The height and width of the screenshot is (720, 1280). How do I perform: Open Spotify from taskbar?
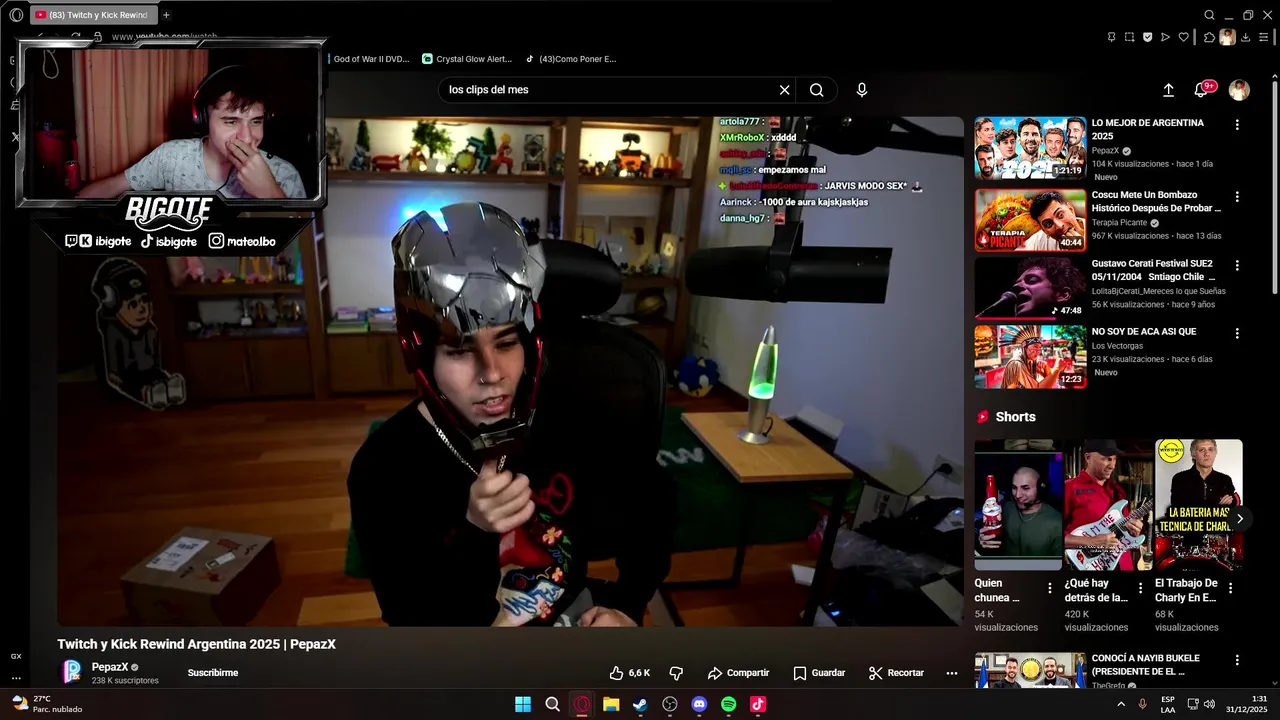point(729,704)
